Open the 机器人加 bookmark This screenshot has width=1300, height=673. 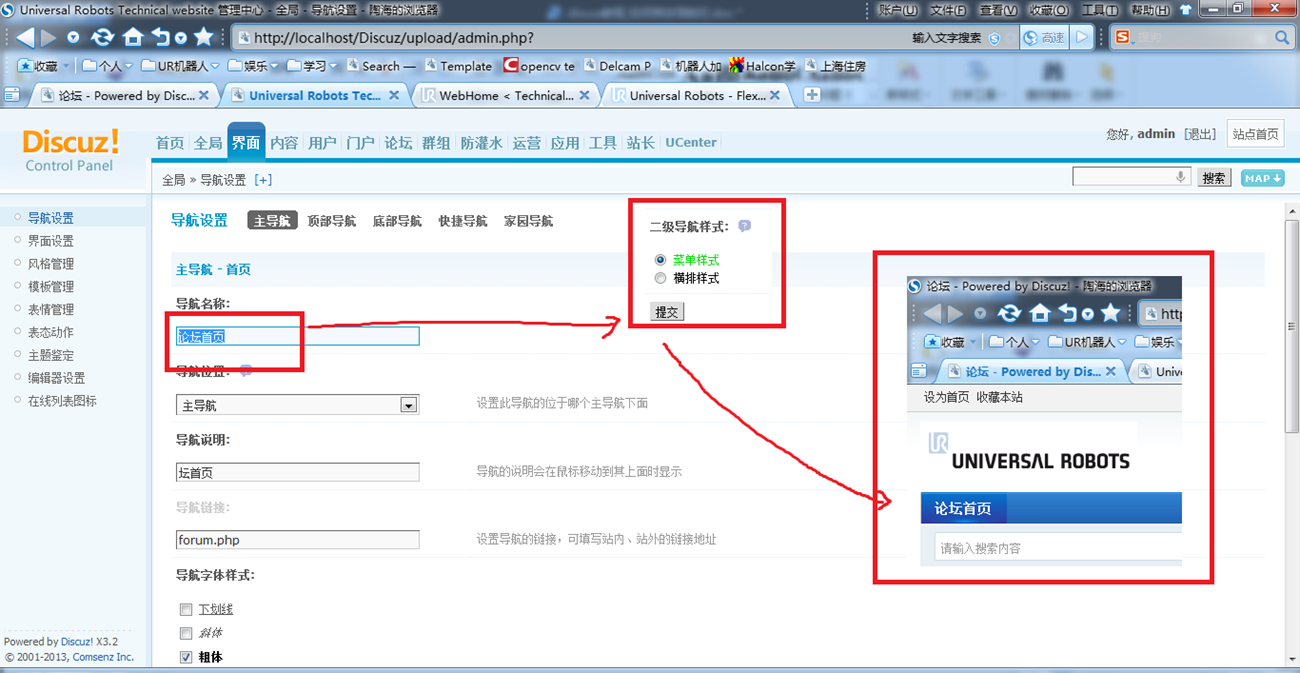690,66
